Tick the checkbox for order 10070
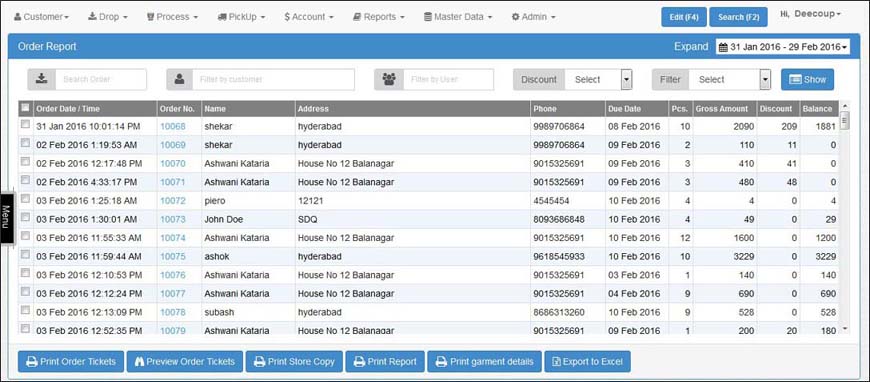The image size is (870, 382). pyautogui.click(x=26, y=162)
